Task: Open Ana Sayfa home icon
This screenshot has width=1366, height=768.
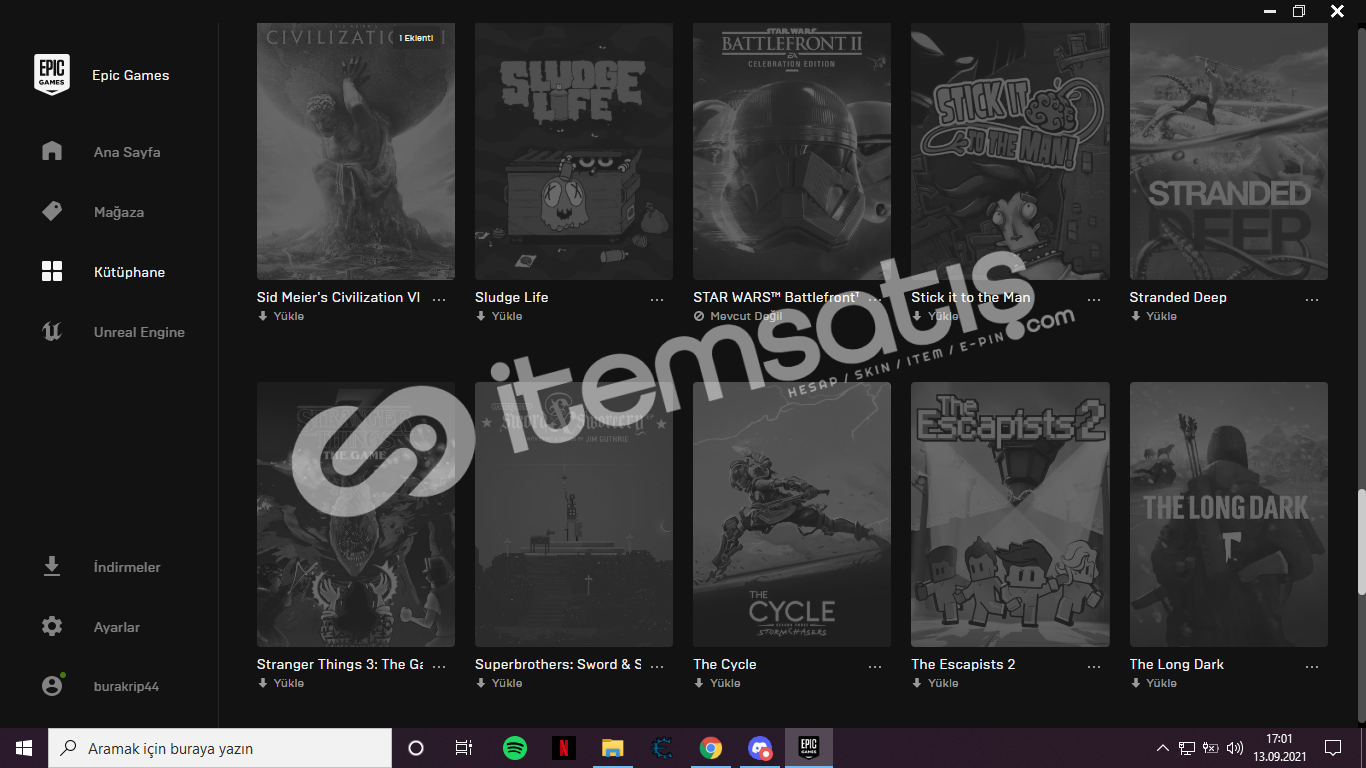Action: (52, 151)
